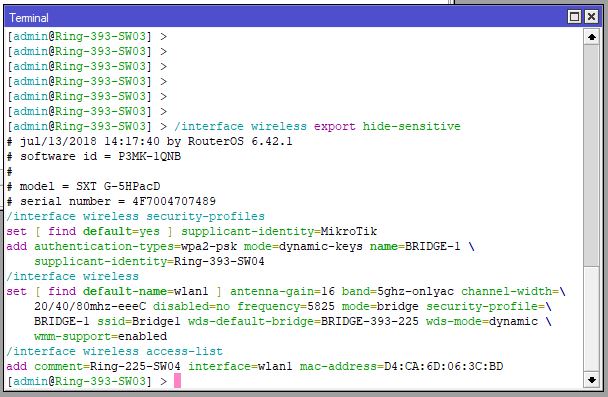Viewport: 608px width, 397px height.
Task: Click '/interface wireless security-profiles' line
Action: (135, 216)
